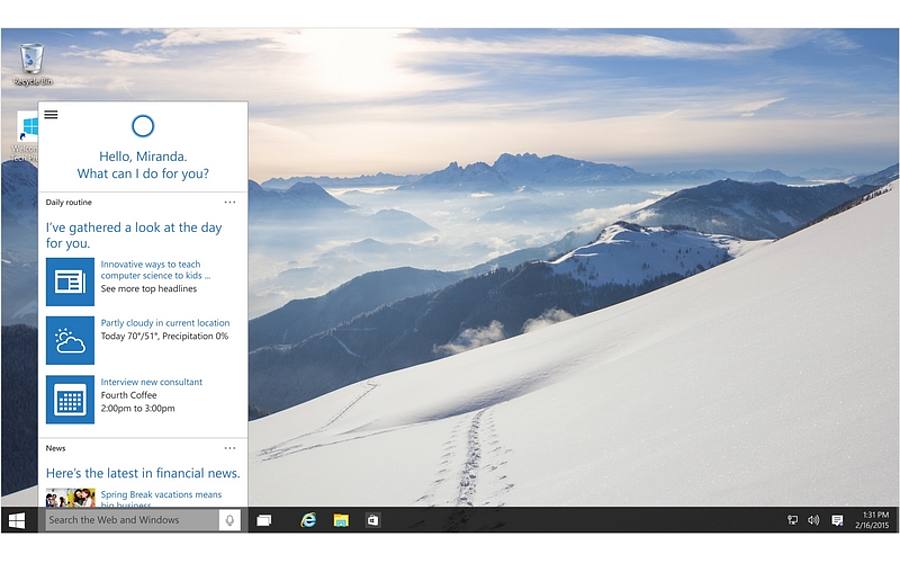900x563 pixels.
Task: Open the Store from the taskbar
Action: point(373,521)
